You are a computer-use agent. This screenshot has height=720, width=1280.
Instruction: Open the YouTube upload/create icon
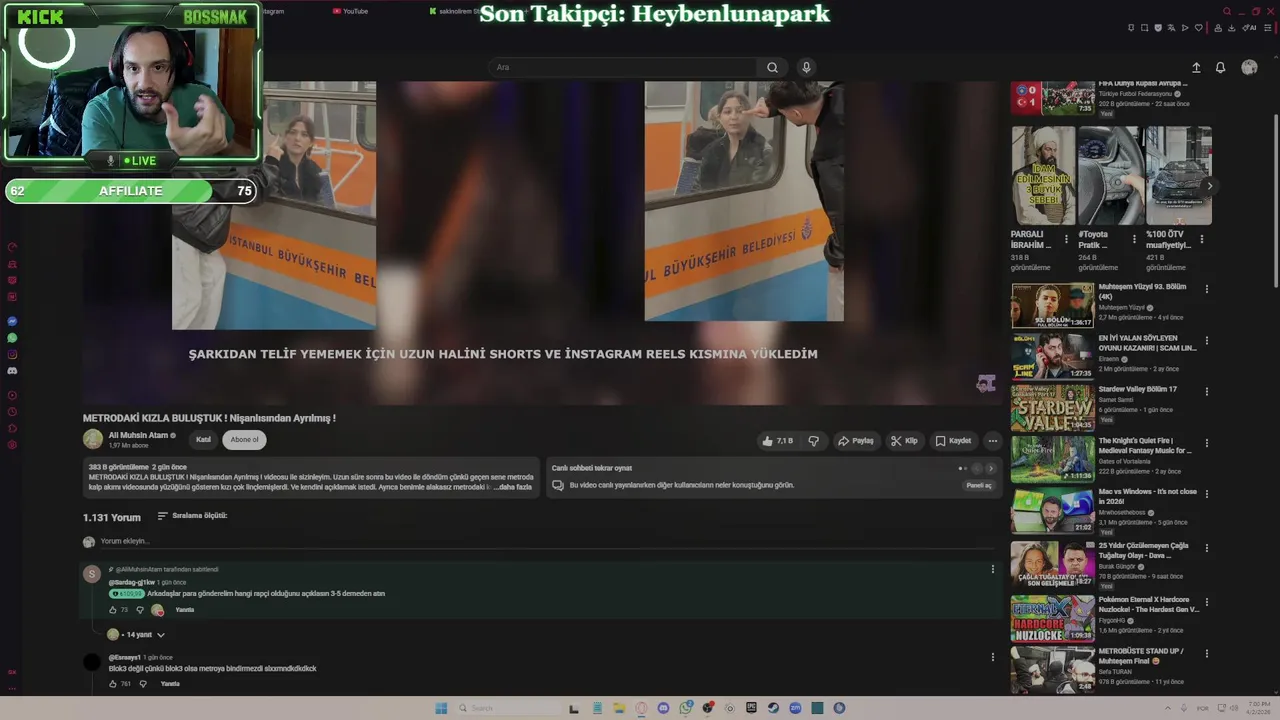[1196, 67]
